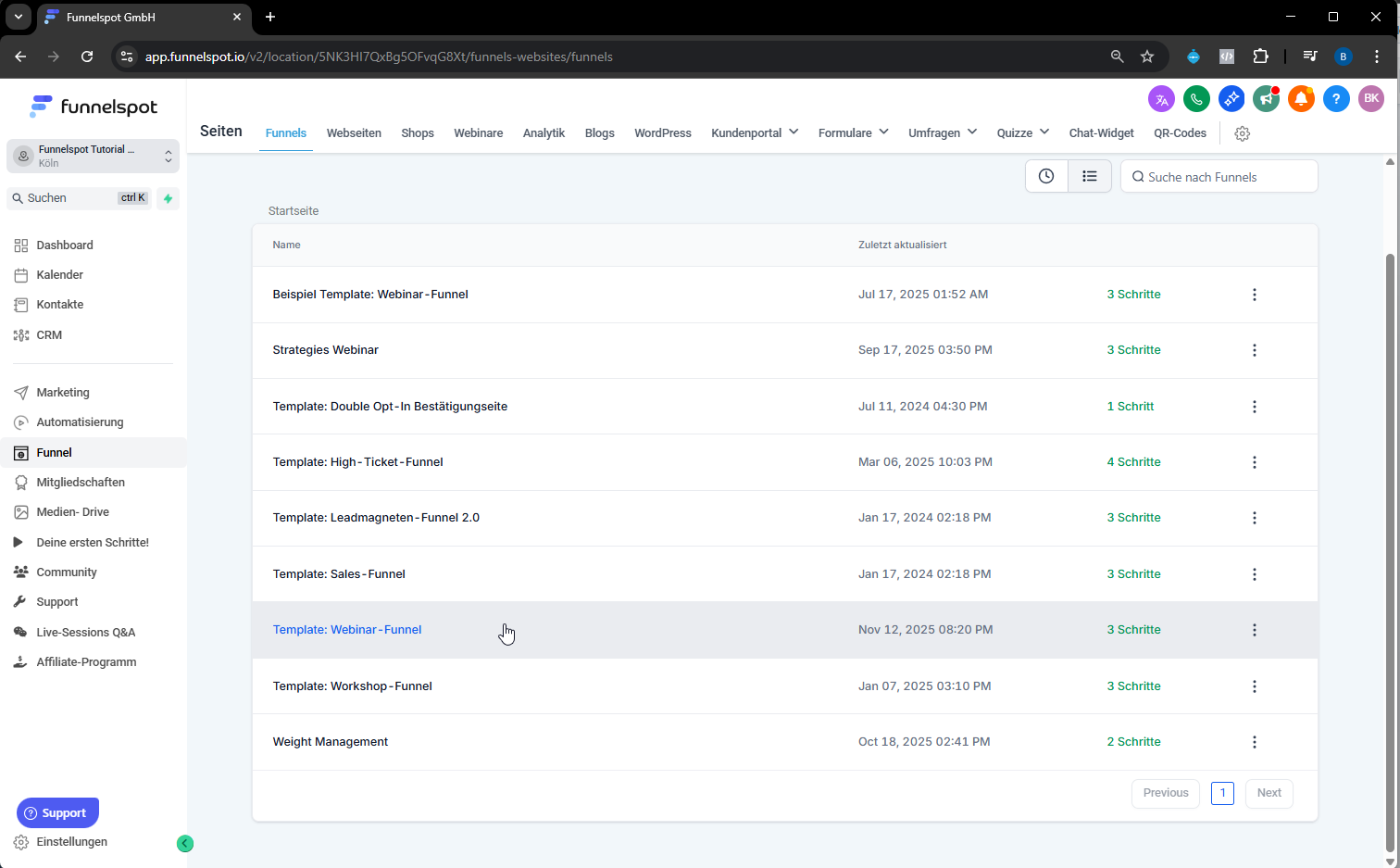Expand the Formulare dropdown
Screen dimensions: 1400x868
(x=854, y=132)
